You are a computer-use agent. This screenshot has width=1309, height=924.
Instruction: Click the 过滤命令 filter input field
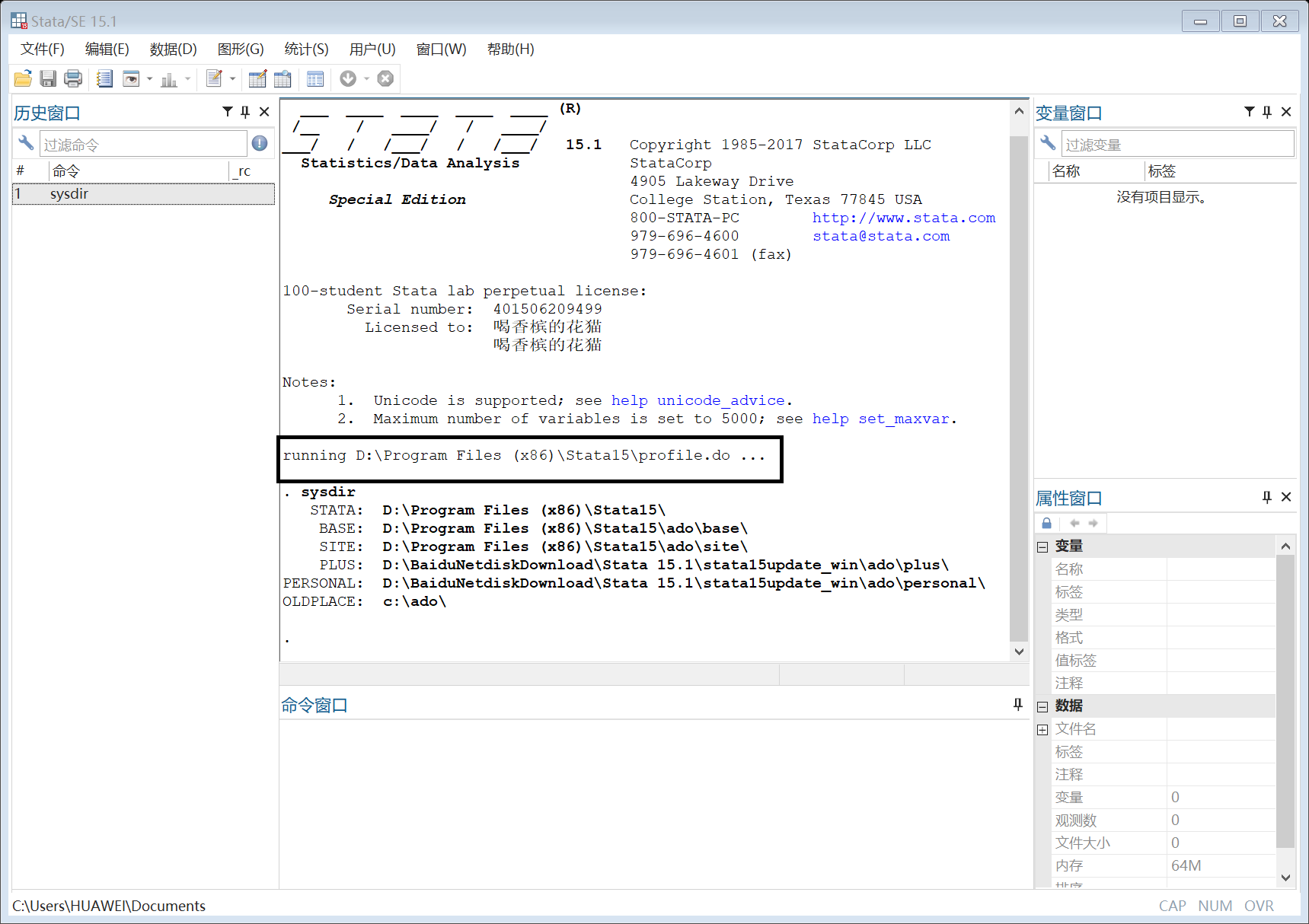click(x=143, y=144)
